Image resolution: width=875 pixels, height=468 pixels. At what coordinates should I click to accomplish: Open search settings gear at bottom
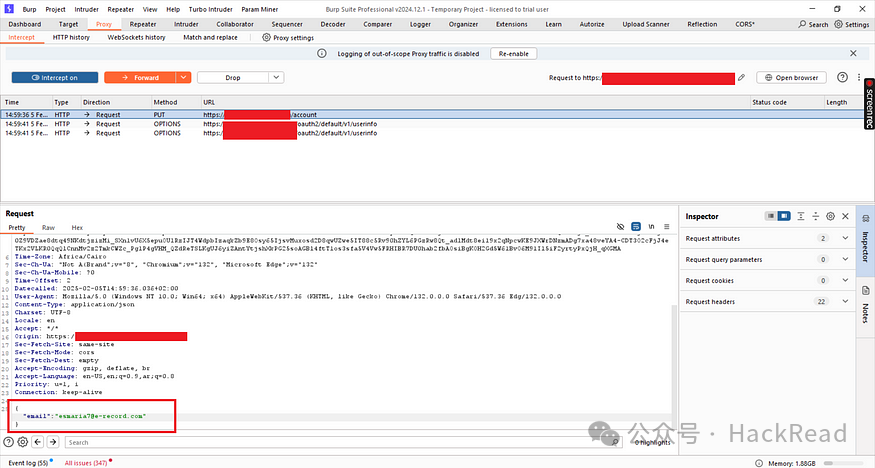point(23,442)
